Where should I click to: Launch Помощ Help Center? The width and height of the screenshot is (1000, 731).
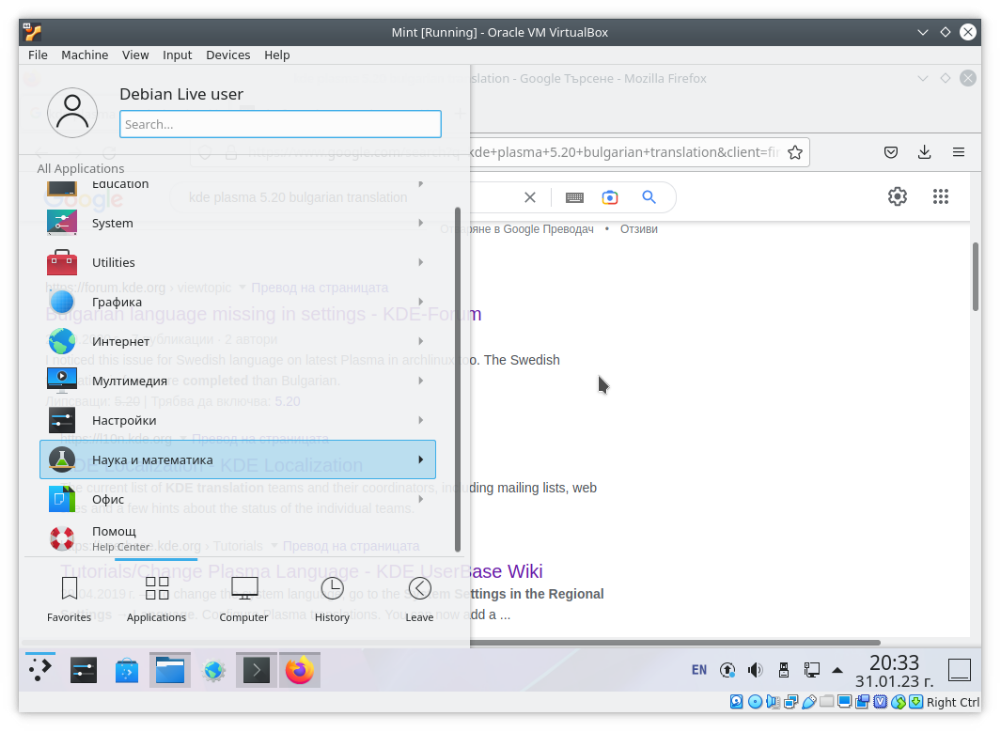[237, 538]
